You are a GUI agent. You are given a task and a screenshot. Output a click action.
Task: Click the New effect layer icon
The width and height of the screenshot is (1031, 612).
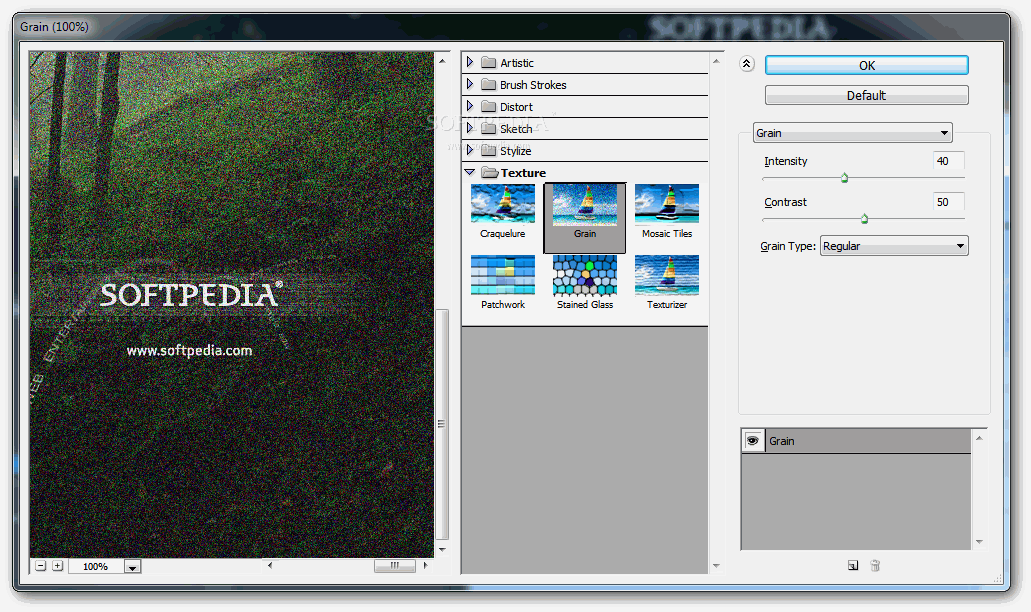tap(853, 565)
